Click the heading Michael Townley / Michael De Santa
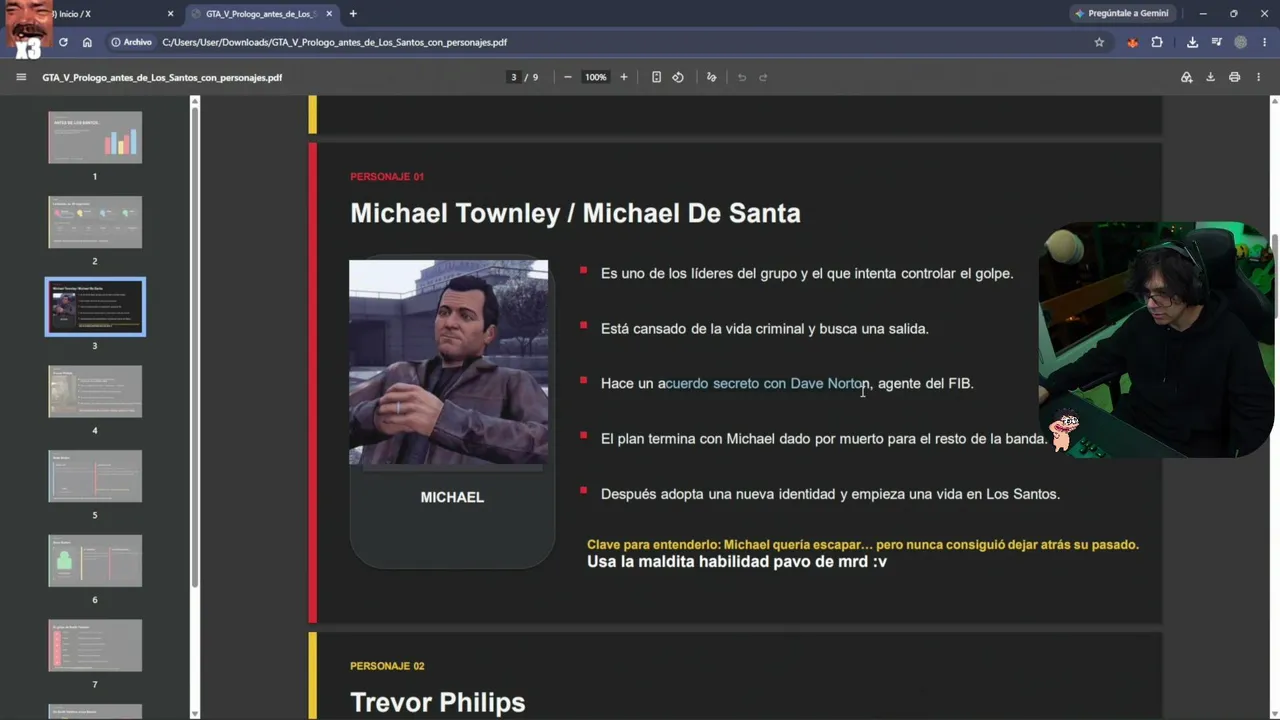Image resolution: width=1280 pixels, height=720 pixels. click(575, 213)
